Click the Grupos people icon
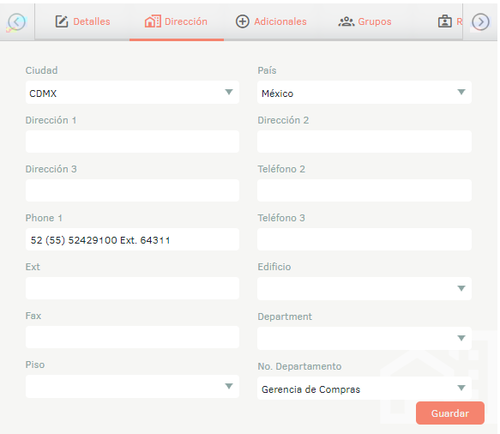Image resolution: width=500 pixels, height=434 pixels. [x=346, y=22]
